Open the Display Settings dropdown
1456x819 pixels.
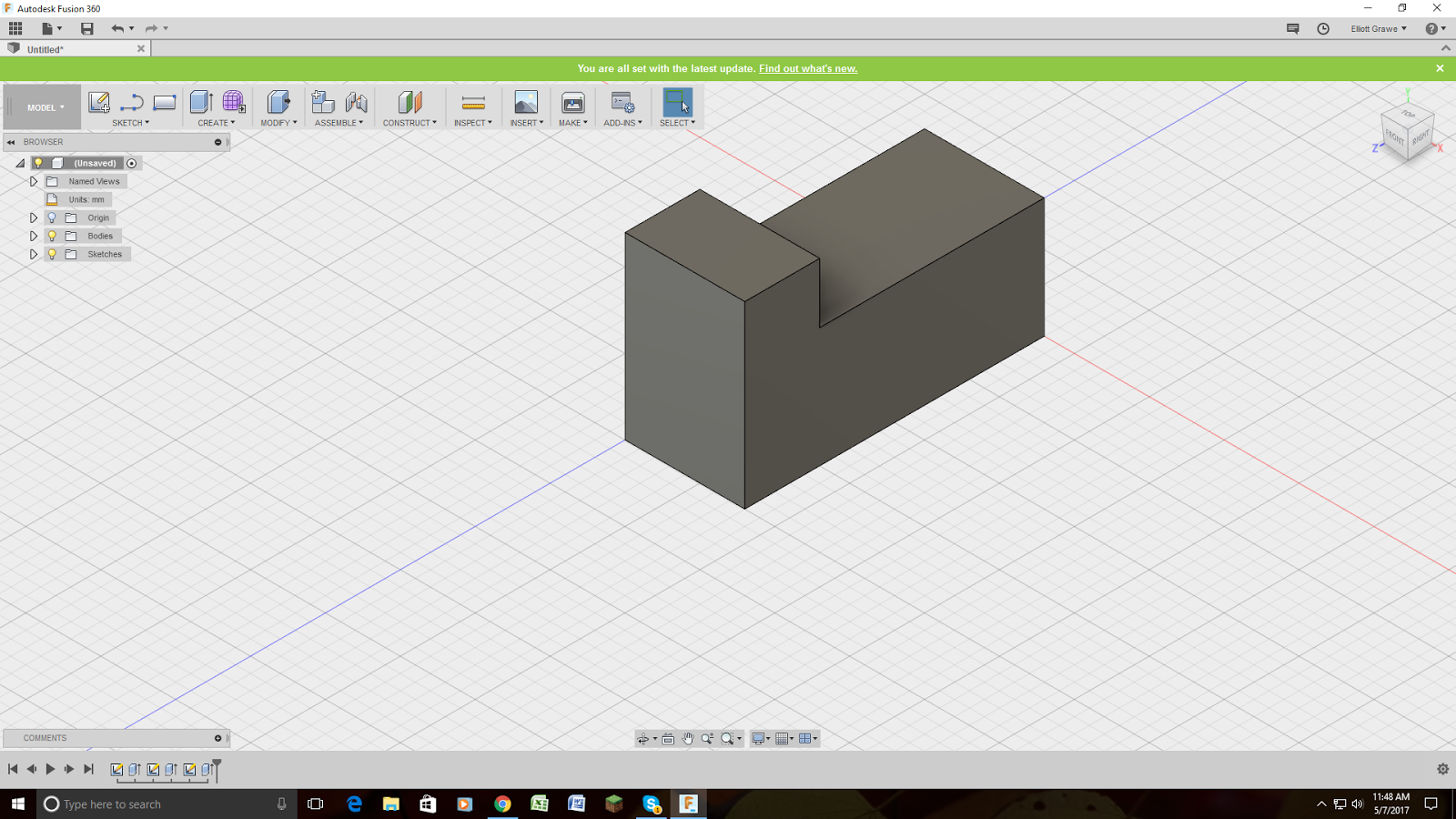click(761, 739)
